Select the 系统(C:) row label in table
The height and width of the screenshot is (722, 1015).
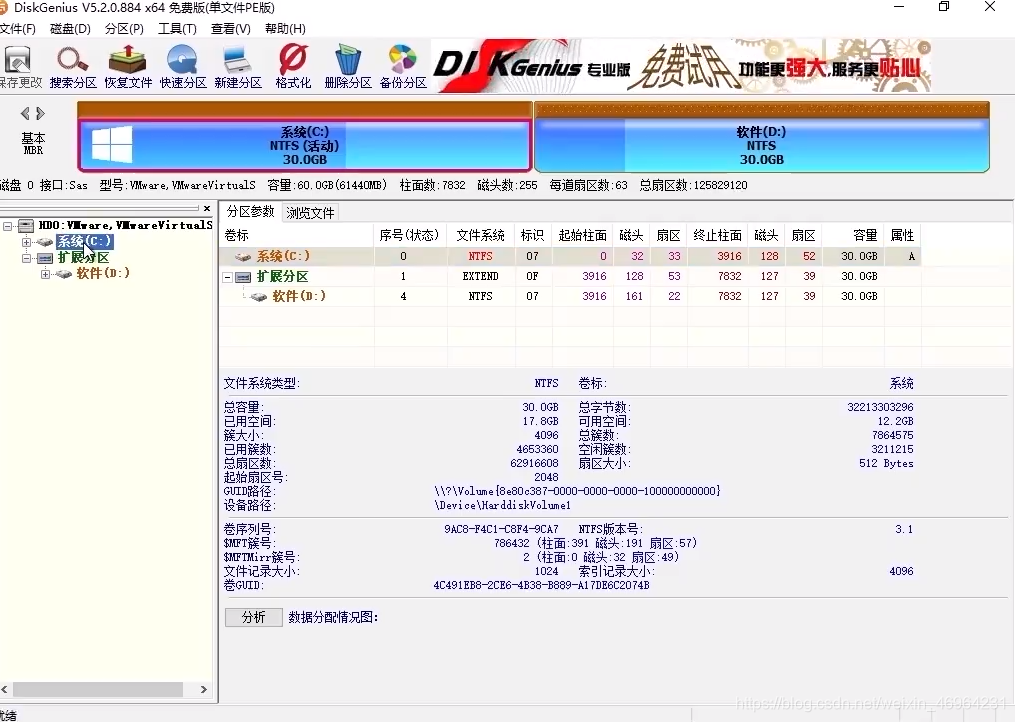click(283, 256)
